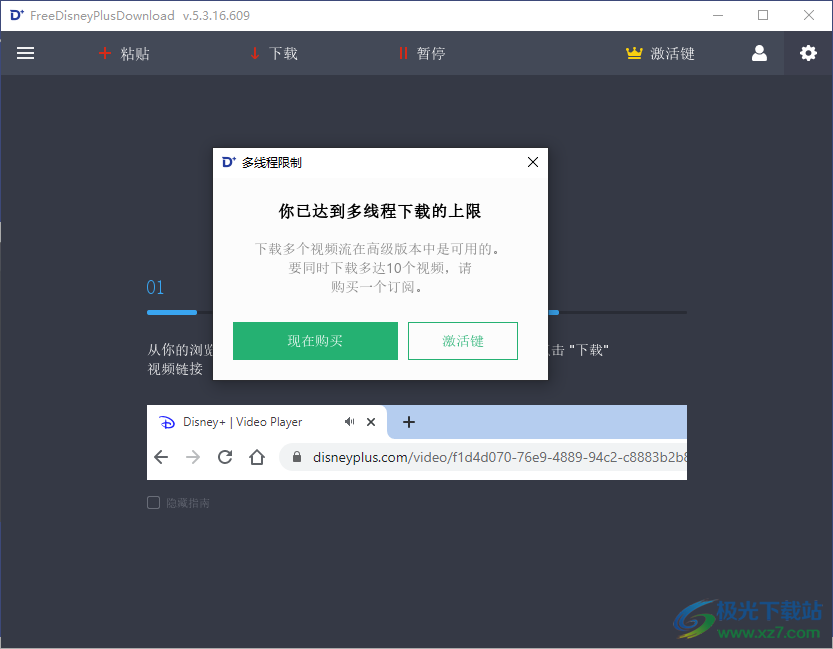Click the heading 你已达到多线程下载的上限
Screen dimensions: 833x649
point(380,211)
